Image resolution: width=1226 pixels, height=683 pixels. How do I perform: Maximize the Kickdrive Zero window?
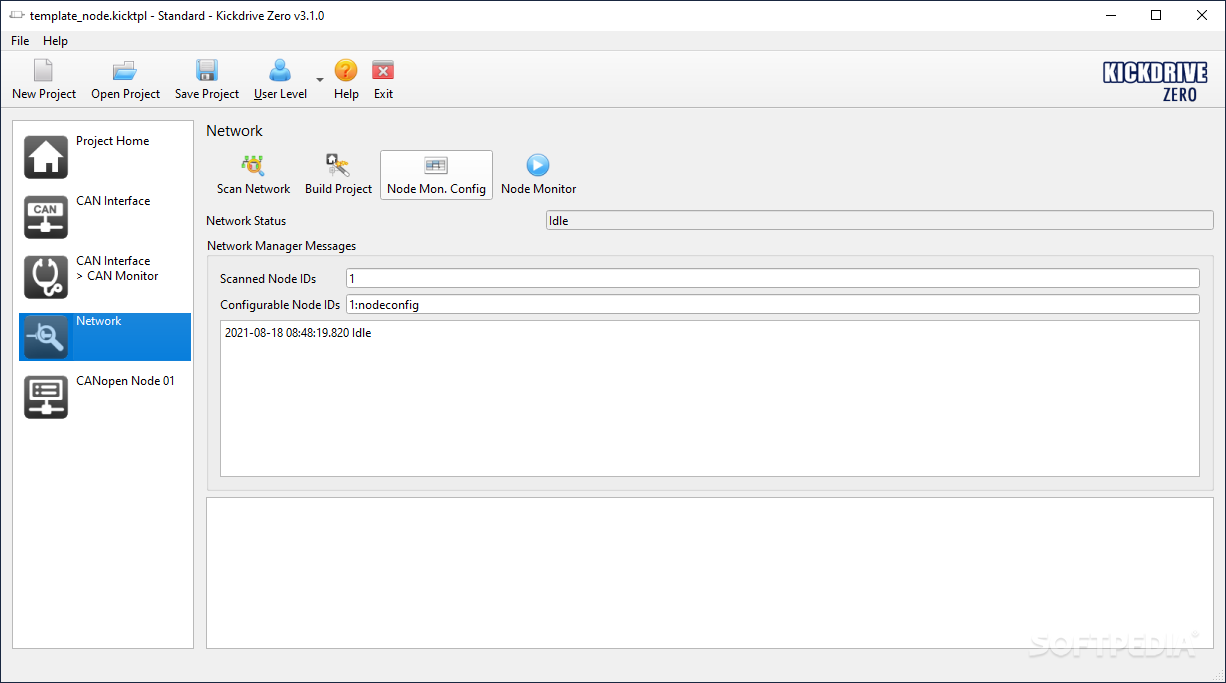[1156, 15]
